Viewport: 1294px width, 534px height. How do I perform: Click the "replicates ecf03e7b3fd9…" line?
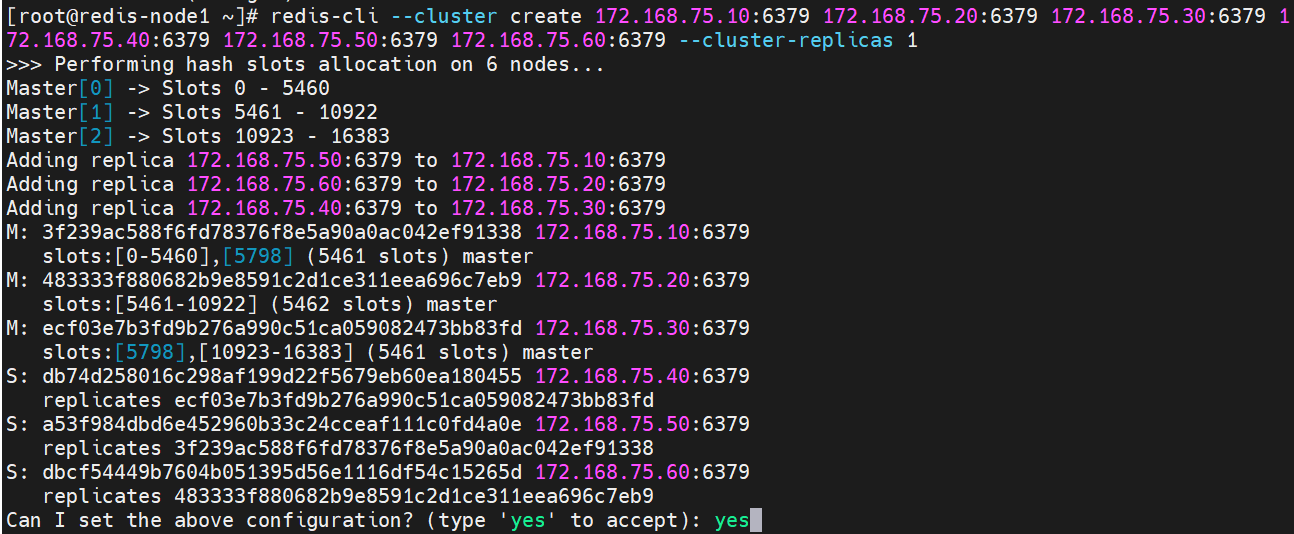tap(348, 400)
